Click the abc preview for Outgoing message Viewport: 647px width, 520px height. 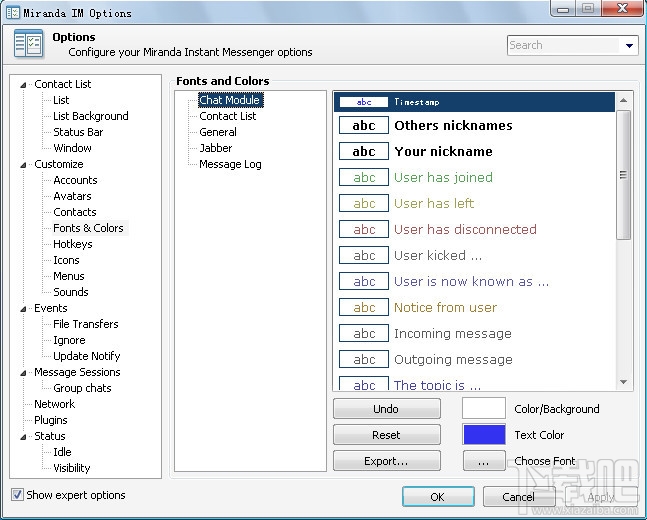click(364, 359)
